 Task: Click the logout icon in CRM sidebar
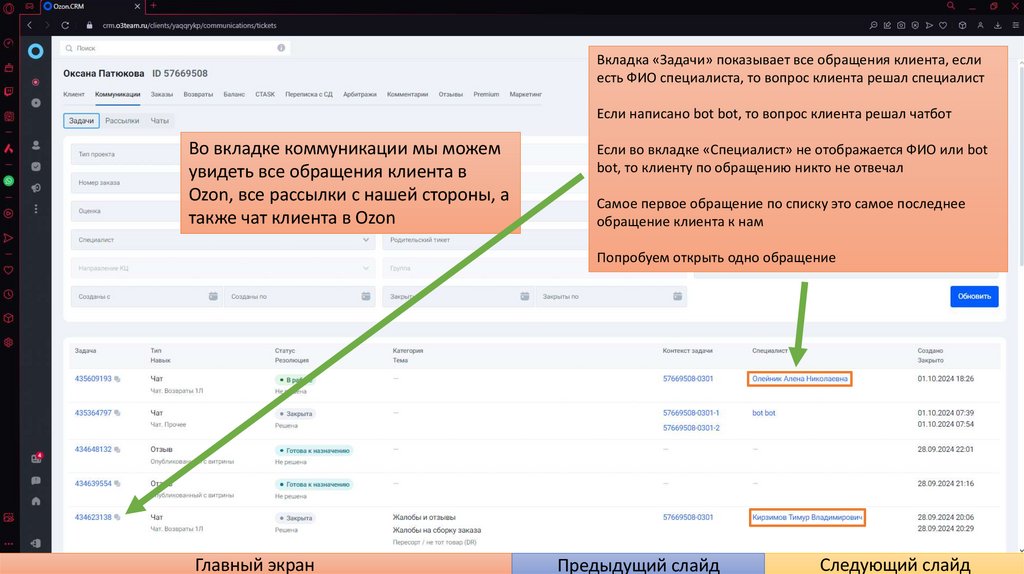(x=36, y=543)
